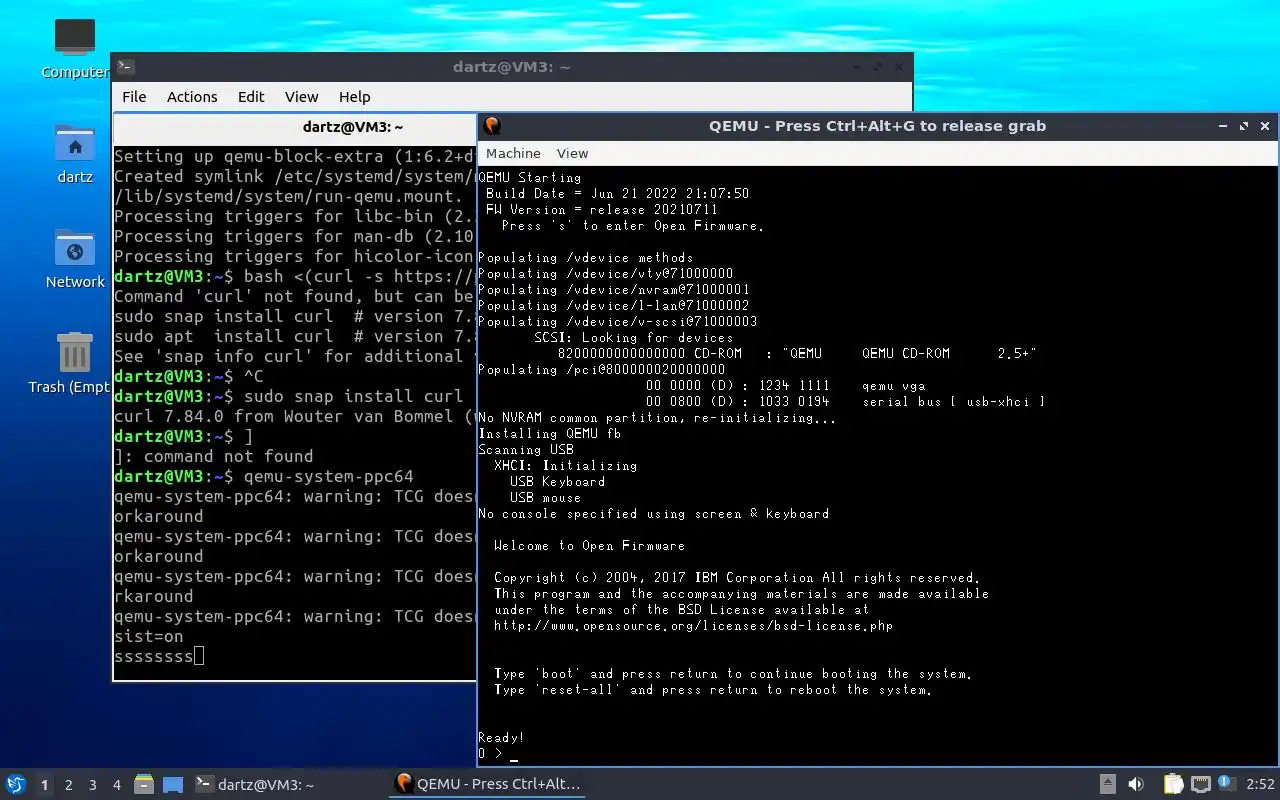Click 'USB Keyboard' line in QEMU

click(557, 482)
